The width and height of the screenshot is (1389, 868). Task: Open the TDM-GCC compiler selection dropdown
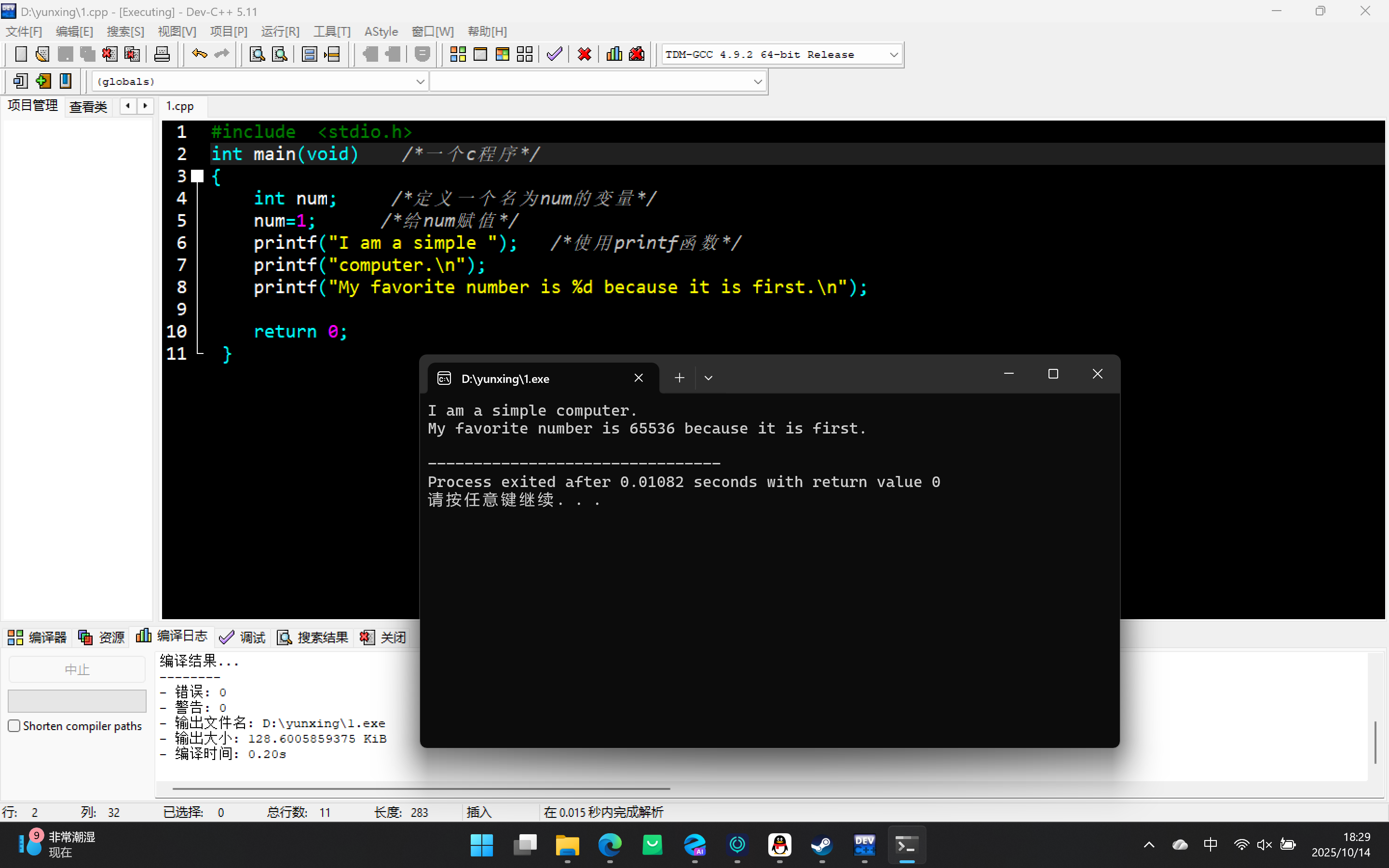(x=893, y=54)
